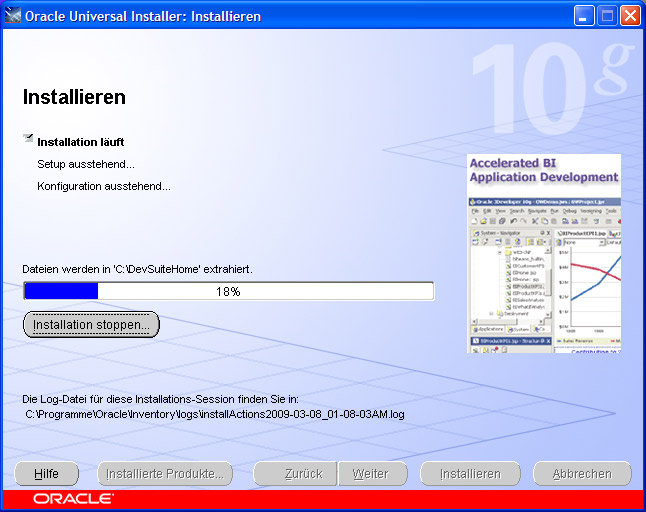
Task: Cancel setup with the Abbrechen button
Action: (x=582, y=474)
